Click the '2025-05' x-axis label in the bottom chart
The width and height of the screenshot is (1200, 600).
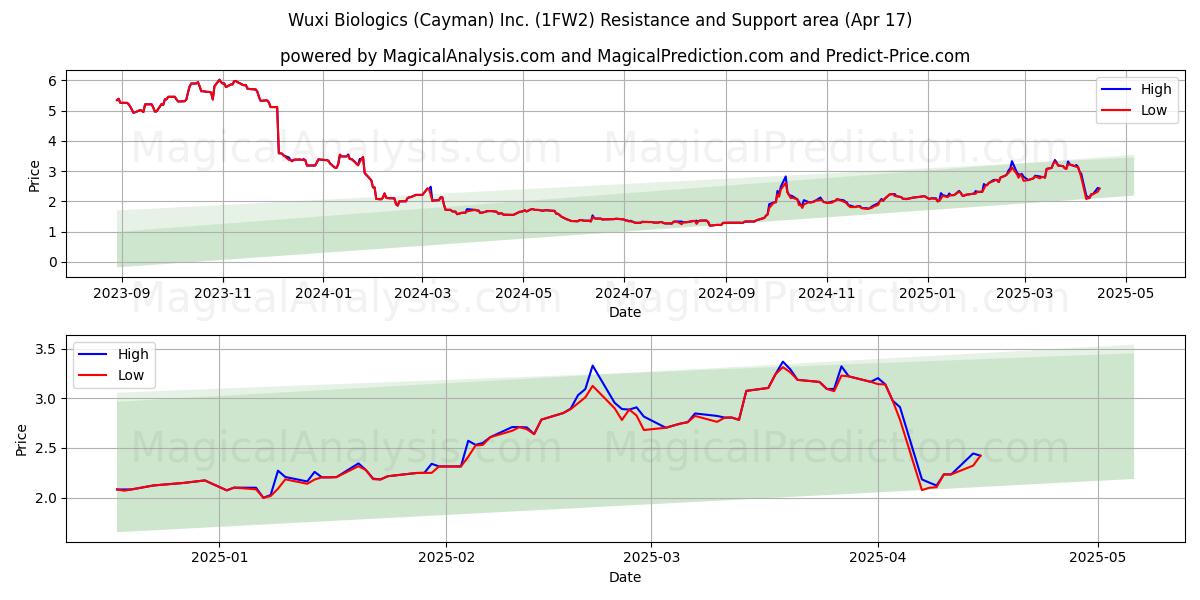click(1098, 559)
